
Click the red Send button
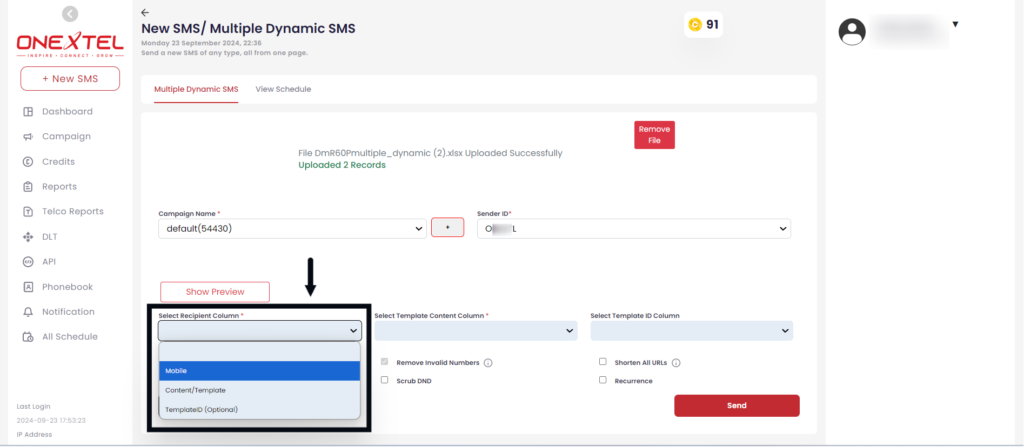(x=737, y=405)
